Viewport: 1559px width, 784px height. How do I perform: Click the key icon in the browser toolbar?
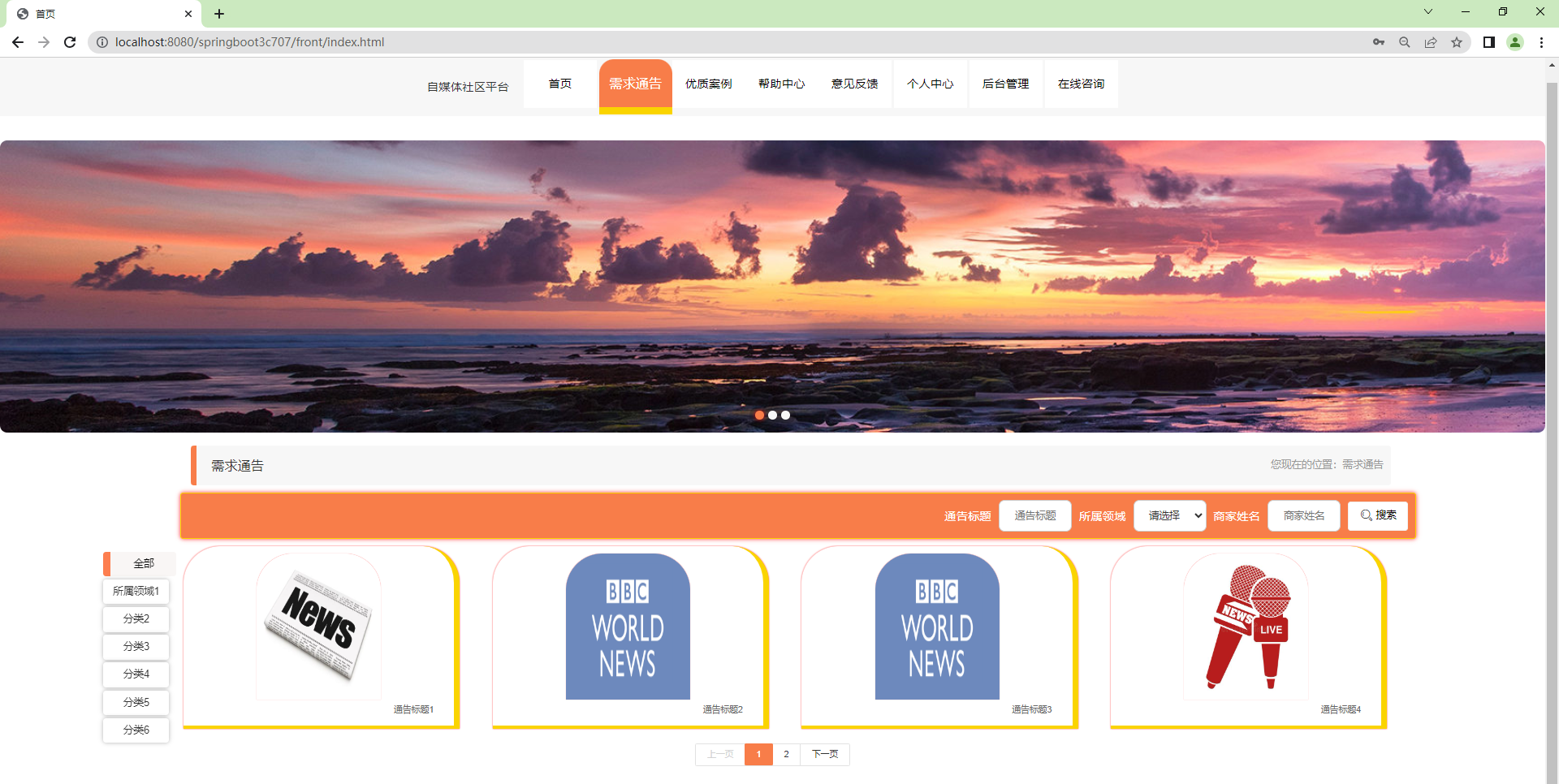(1379, 41)
